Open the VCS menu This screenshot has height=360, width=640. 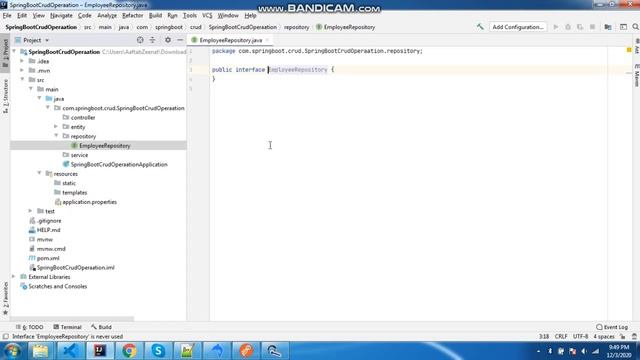coord(207,16)
